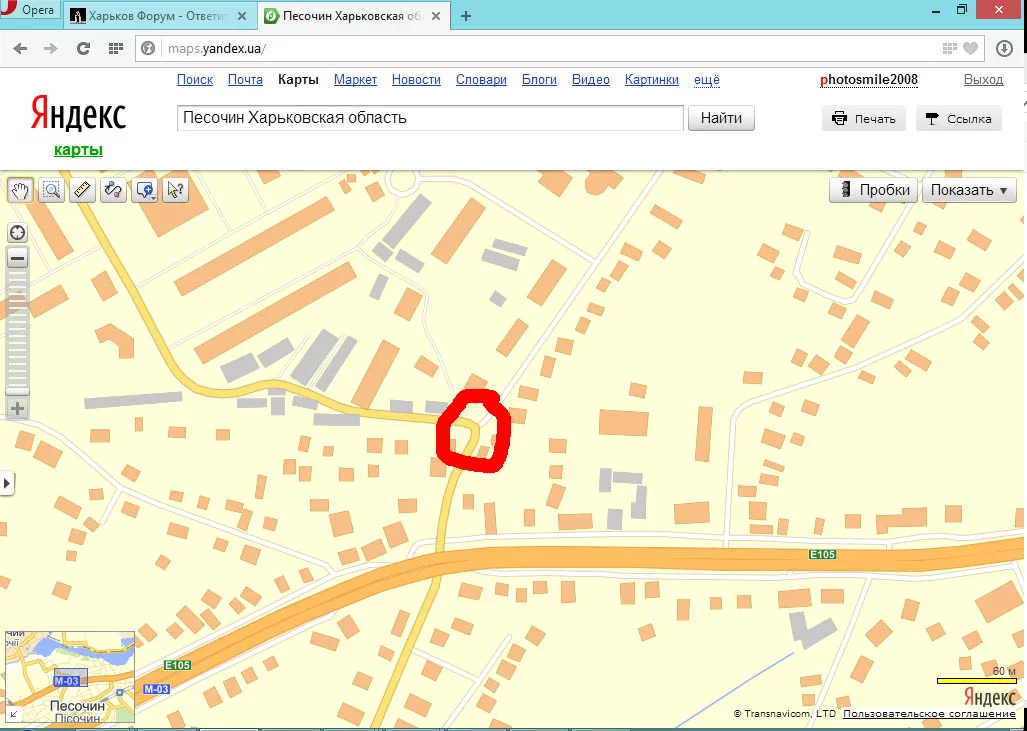Close the Харьков Форум tab
1027x731 pixels.
(242, 16)
